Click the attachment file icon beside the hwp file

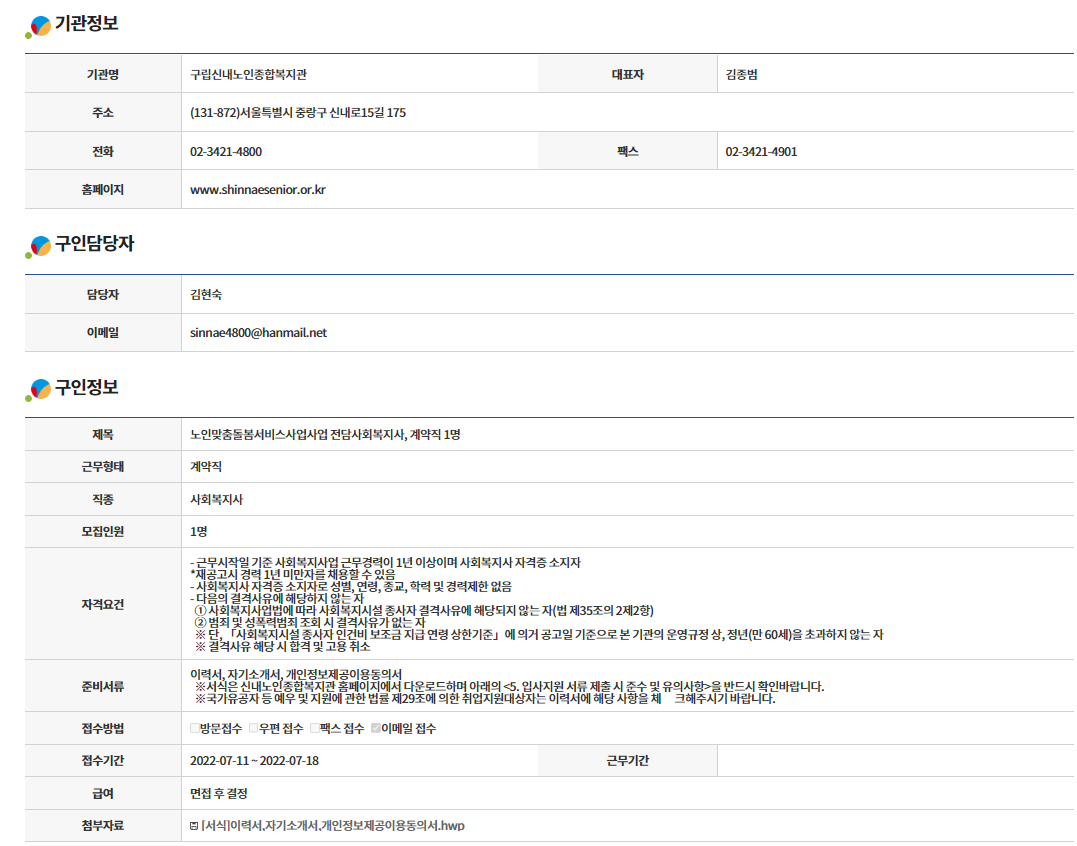click(x=194, y=826)
